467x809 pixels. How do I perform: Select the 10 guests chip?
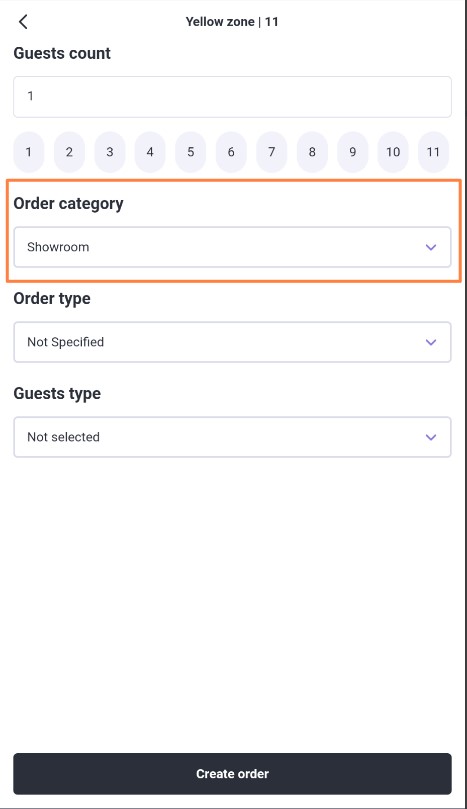[x=393, y=152]
